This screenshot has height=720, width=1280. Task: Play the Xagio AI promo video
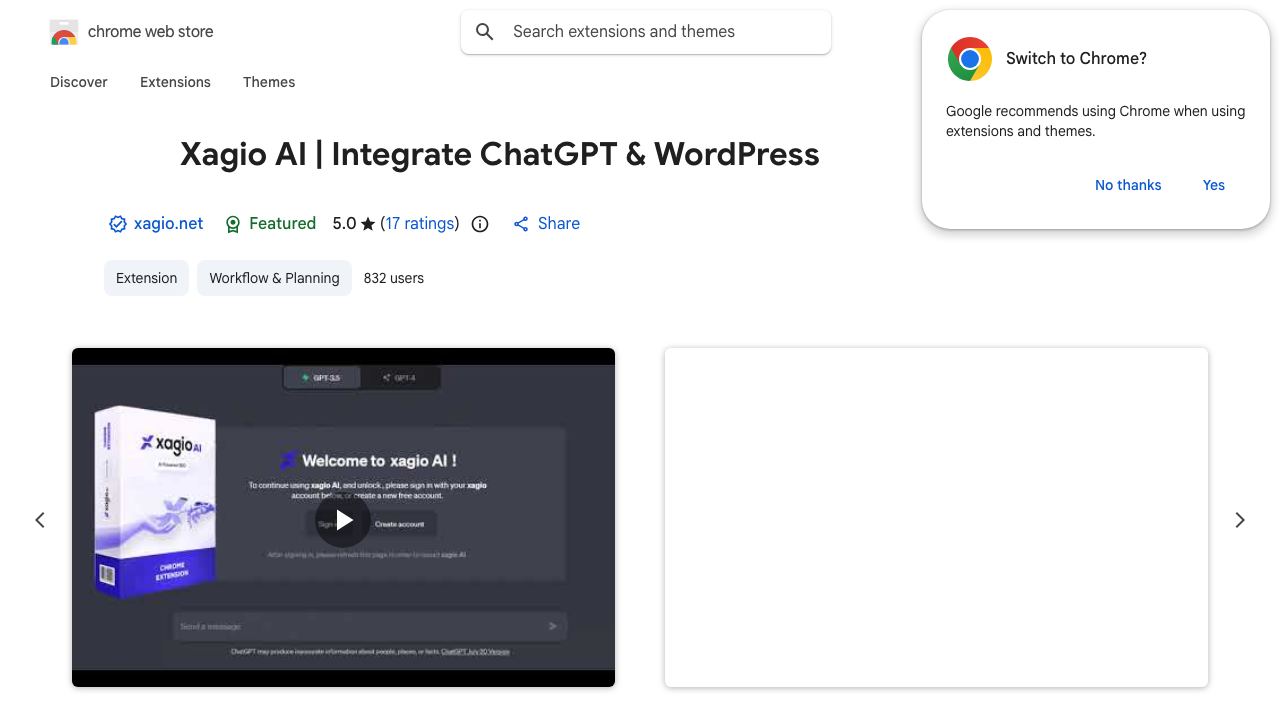pos(343,520)
